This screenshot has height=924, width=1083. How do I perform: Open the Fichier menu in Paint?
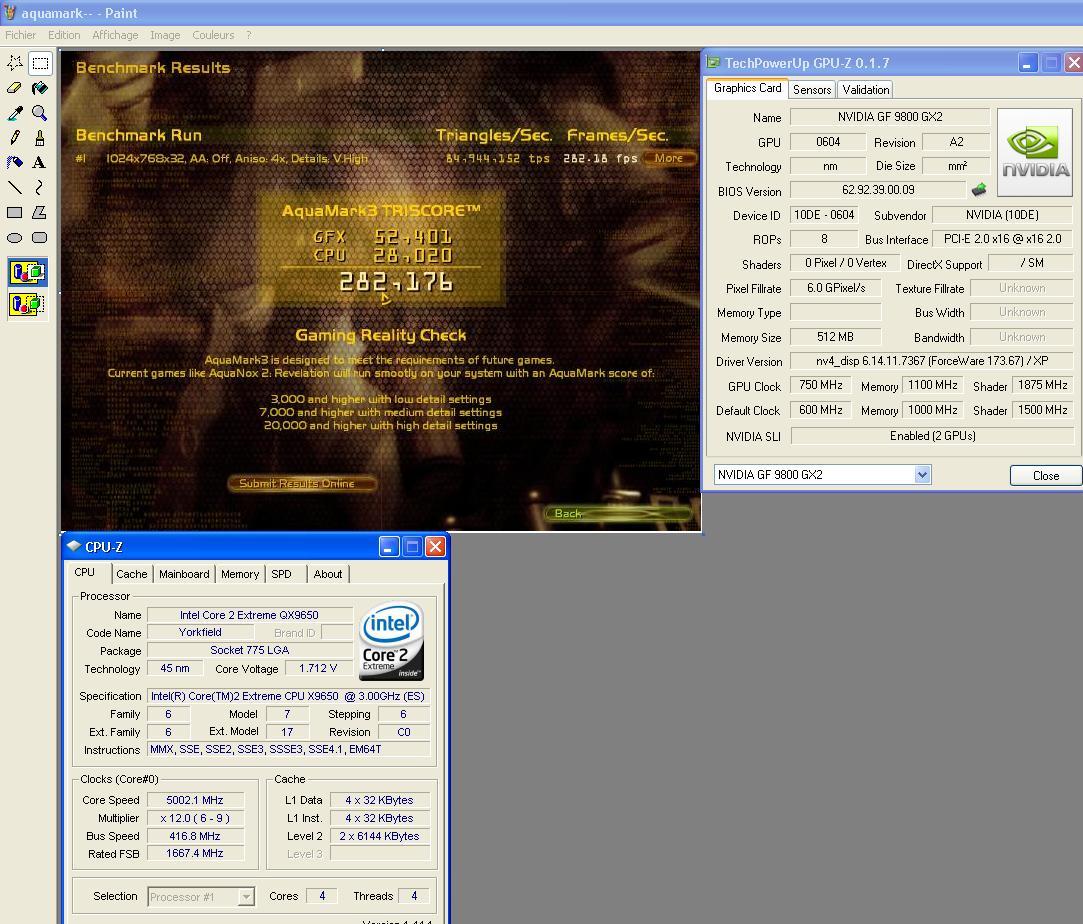click(x=20, y=35)
